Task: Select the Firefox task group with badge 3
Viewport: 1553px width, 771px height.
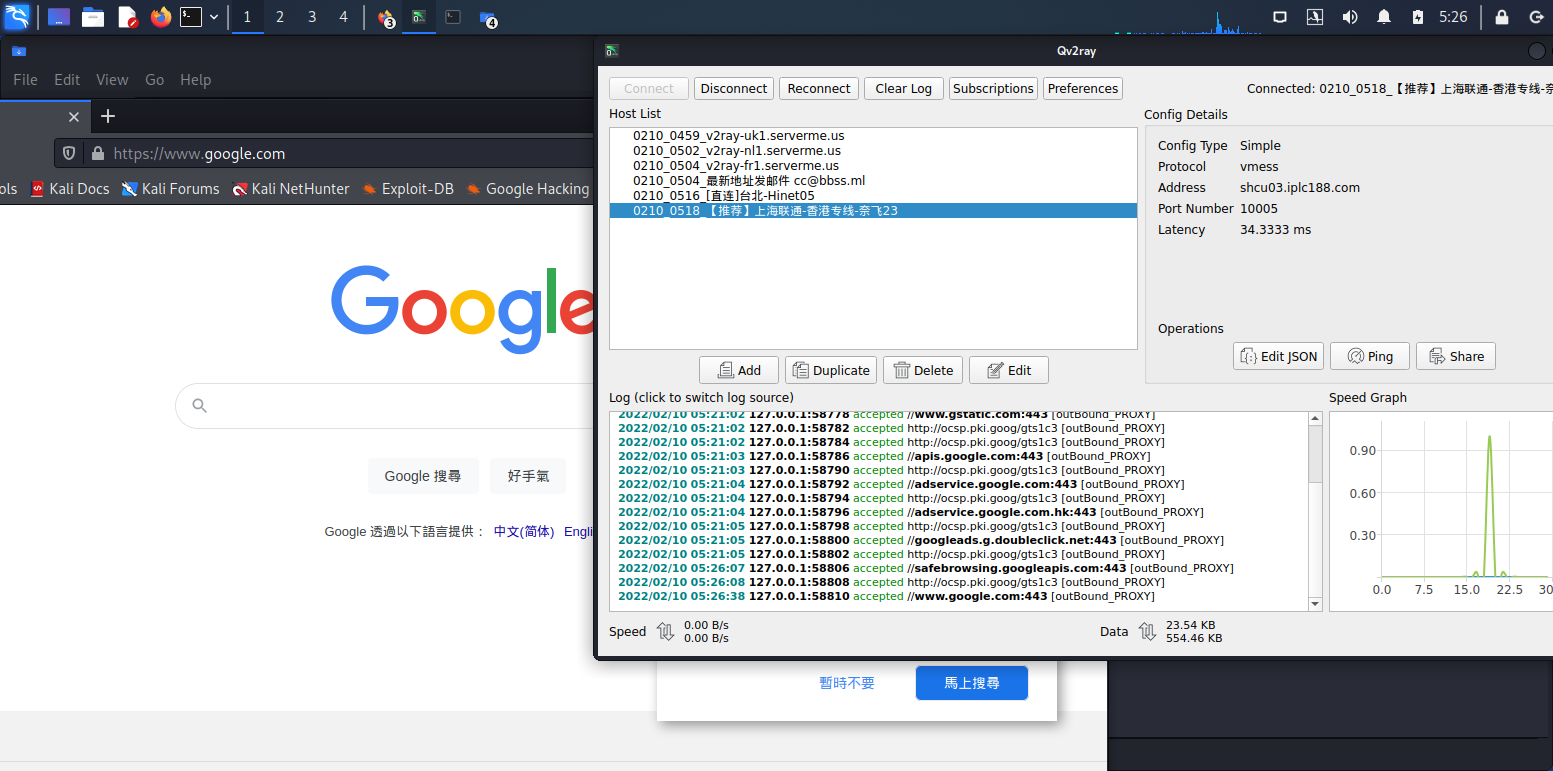Action: [386, 17]
